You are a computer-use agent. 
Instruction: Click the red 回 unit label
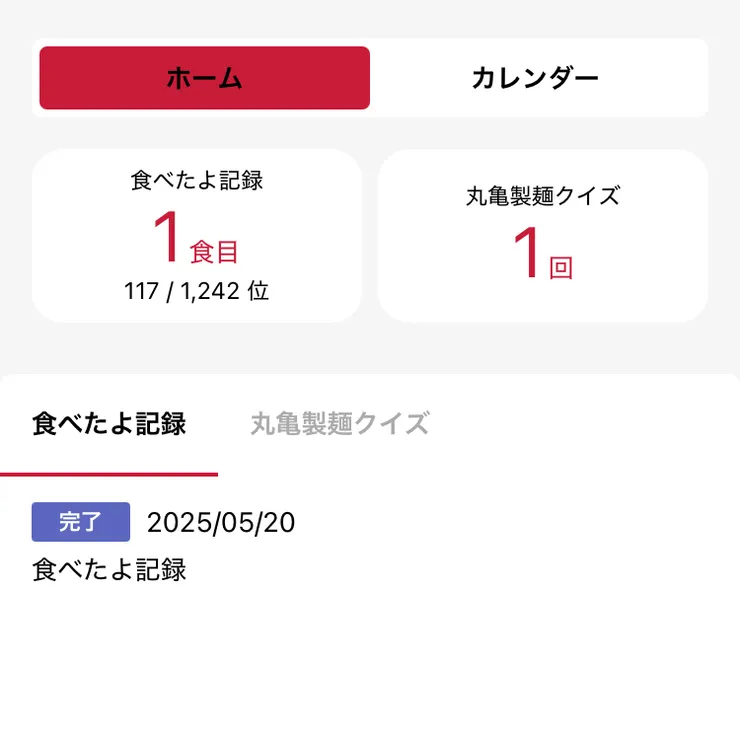point(561,268)
